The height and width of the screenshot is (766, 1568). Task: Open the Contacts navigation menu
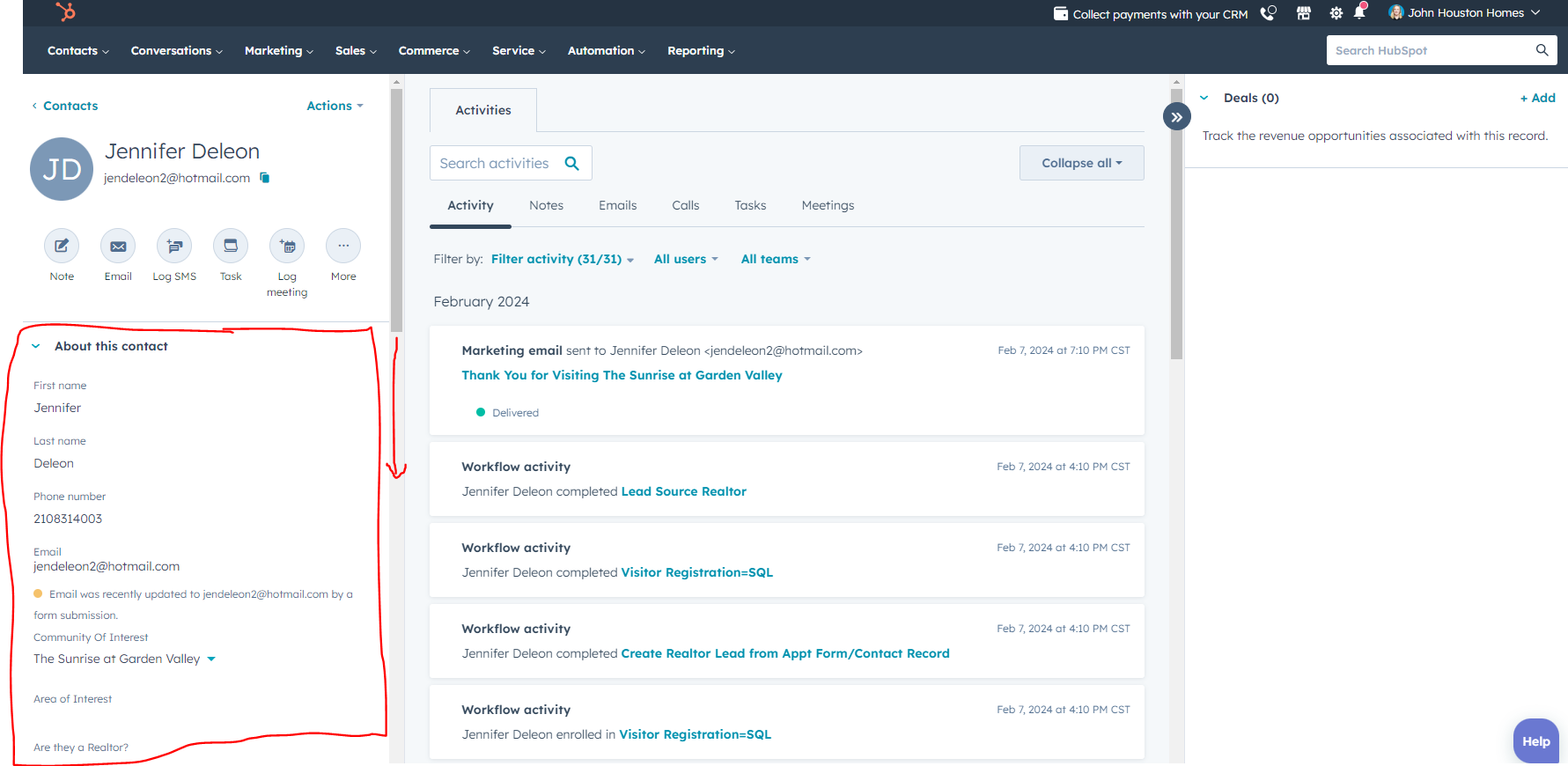(78, 51)
